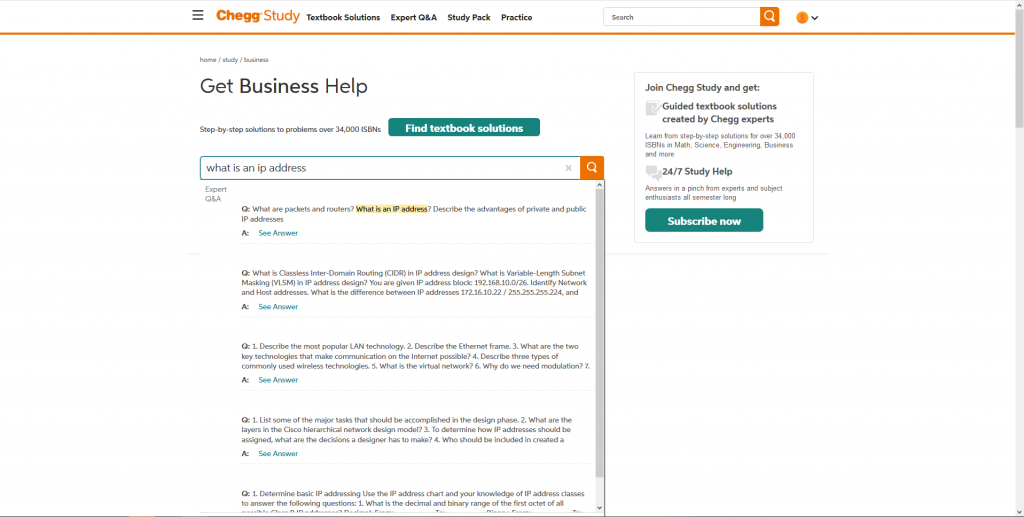Viewport: 1024px width, 517px height.
Task: Click the results list scrollbar down arrow
Action: [x=600, y=508]
